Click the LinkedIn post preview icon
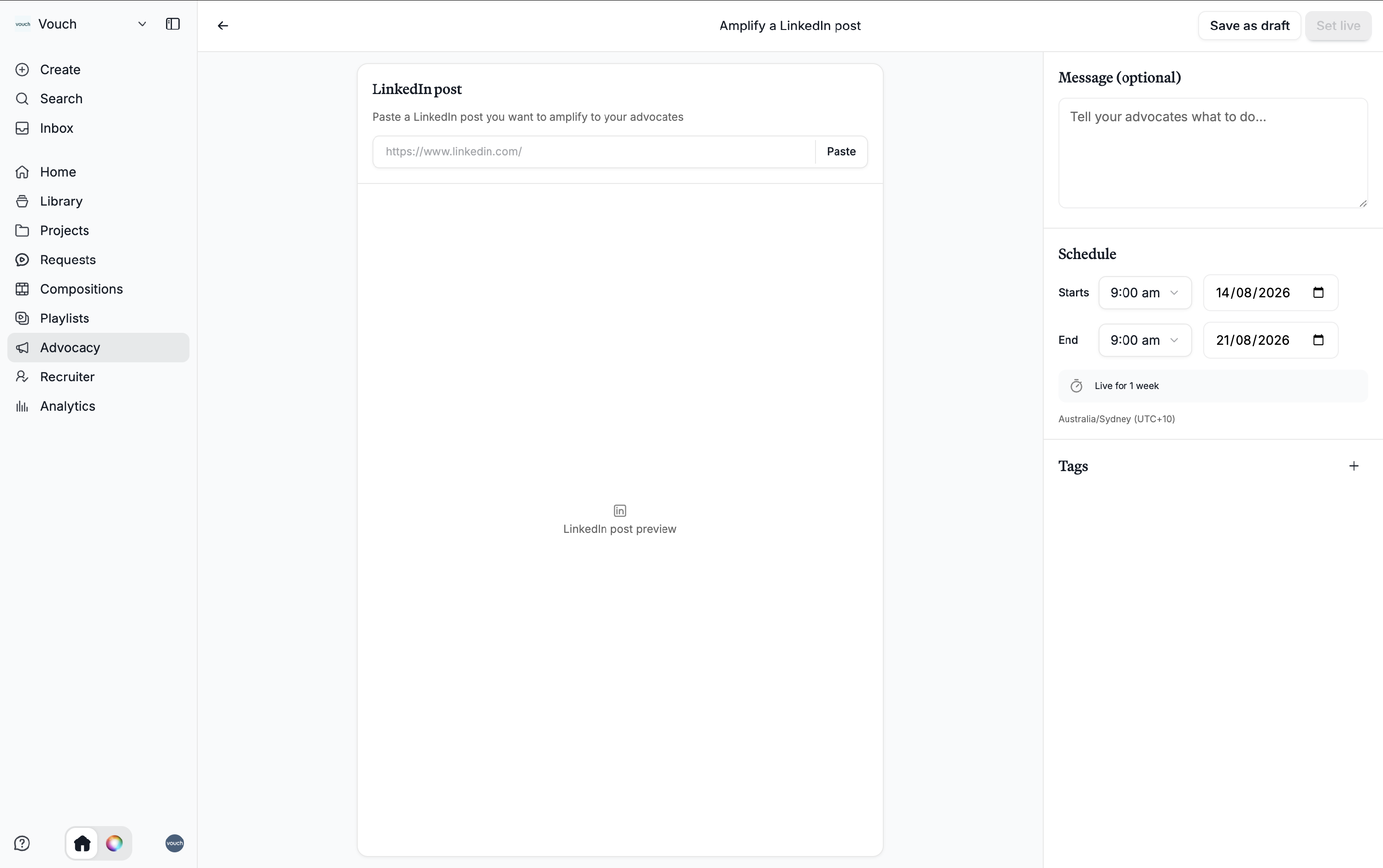The height and width of the screenshot is (868, 1383). 620,510
